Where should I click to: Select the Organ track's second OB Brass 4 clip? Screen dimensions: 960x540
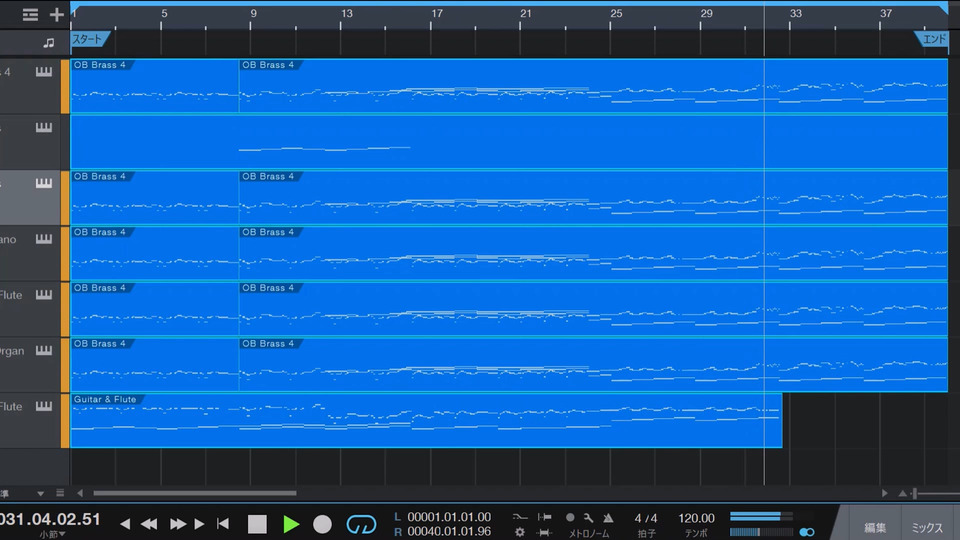pos(593,364)
